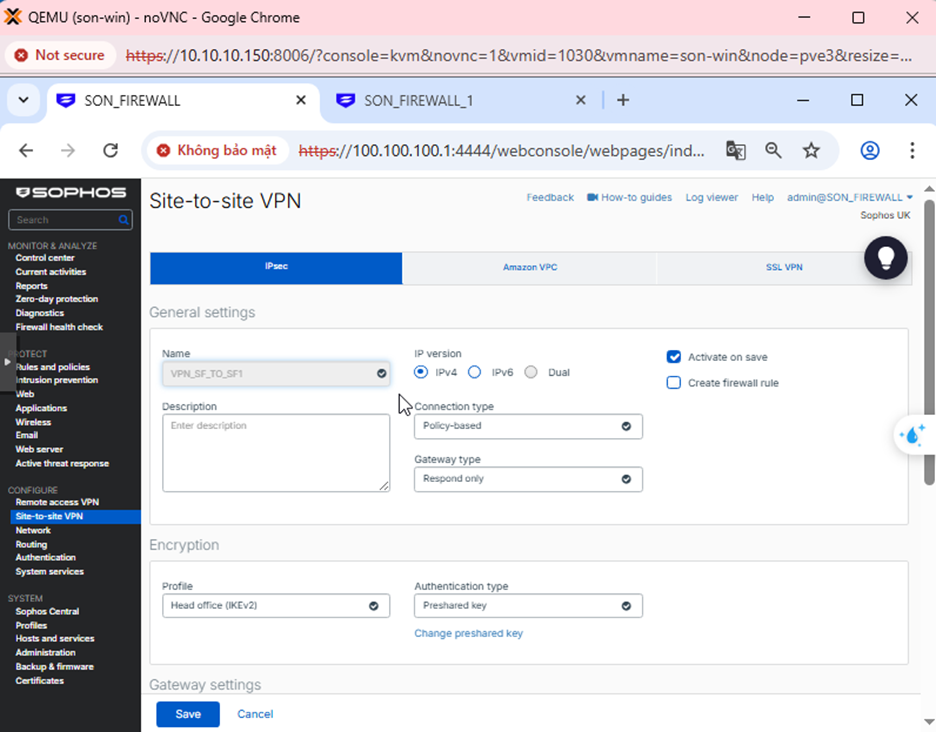Enable the Create firewall rule checkbox
Image resolution: width=936 pixels, height=732 pixels.
pos(674,383)
